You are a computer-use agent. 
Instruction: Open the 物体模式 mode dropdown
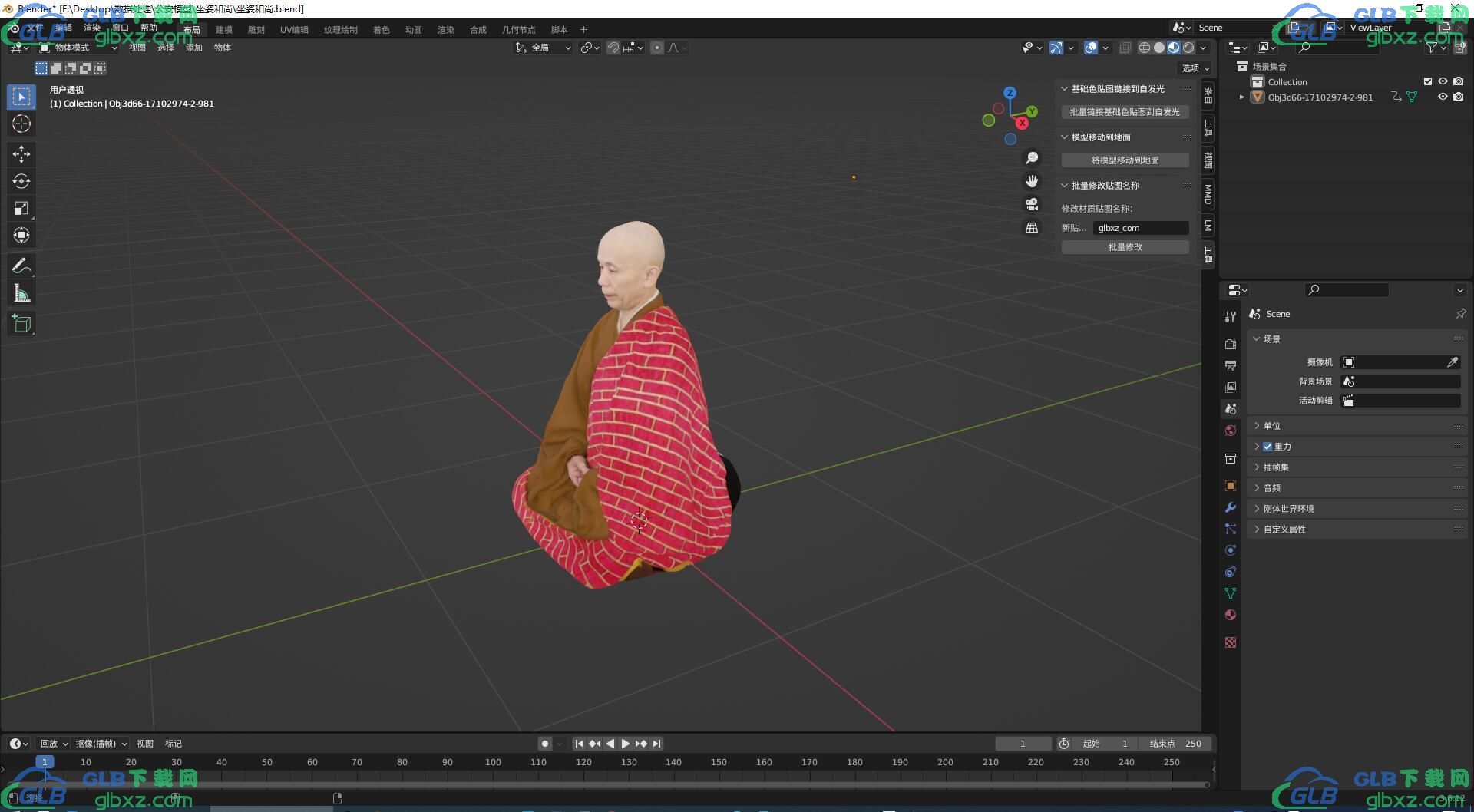coord(78,48)
